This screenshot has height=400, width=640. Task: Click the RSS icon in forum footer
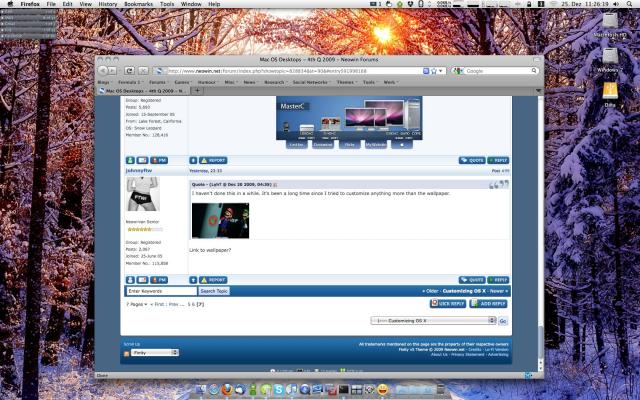pyautogui.click(x=127, y=353)
